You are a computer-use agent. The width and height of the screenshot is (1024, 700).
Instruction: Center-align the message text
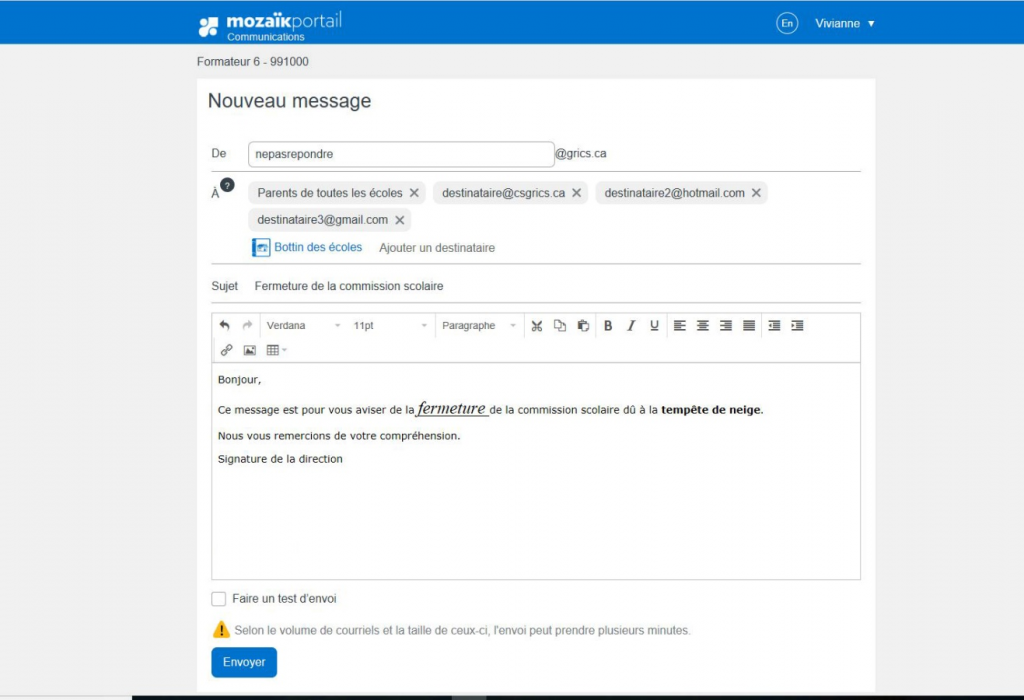coord(703,325)
